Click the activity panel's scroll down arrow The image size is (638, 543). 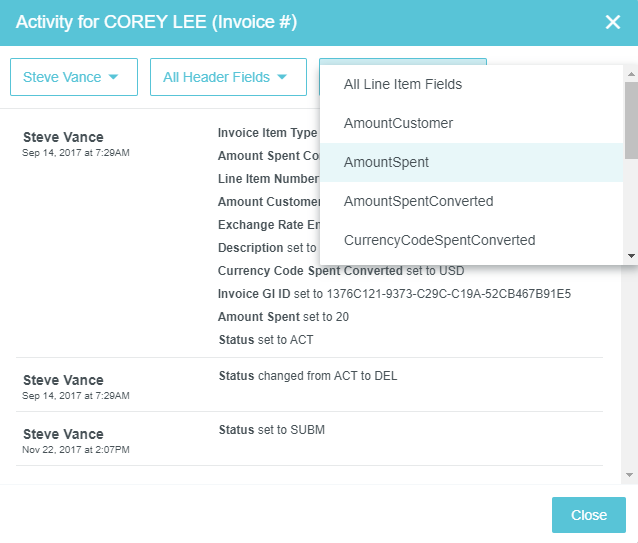[x=629, y=475]
